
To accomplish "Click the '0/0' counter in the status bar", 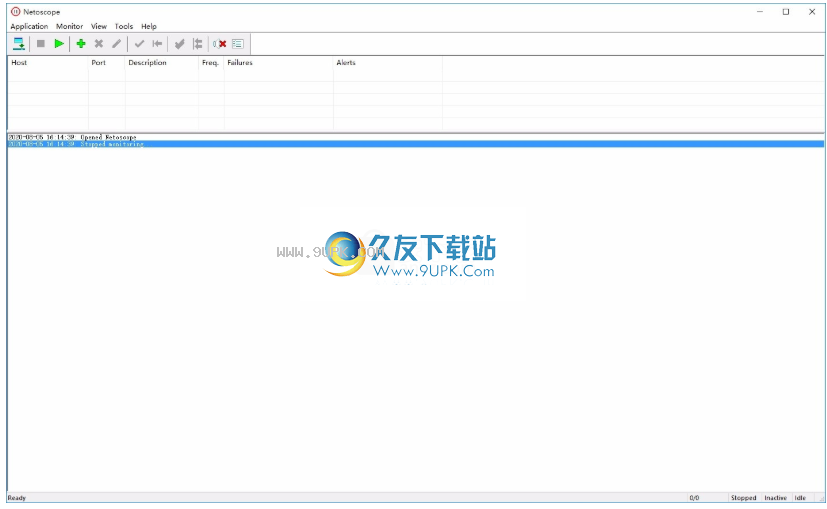I will click(x=694, y=498).
